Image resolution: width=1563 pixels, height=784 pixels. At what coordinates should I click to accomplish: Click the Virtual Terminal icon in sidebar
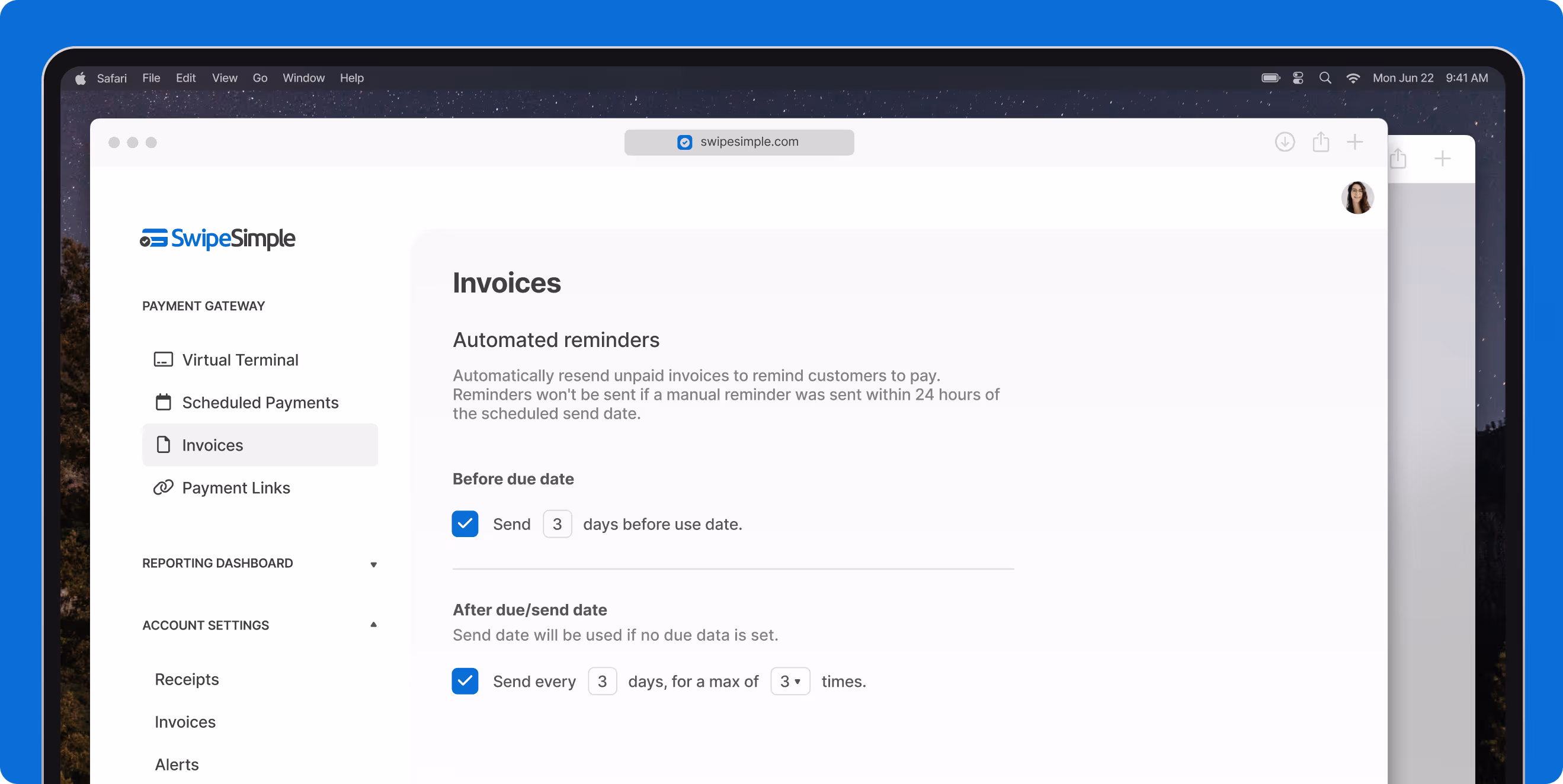pos(163,359)
